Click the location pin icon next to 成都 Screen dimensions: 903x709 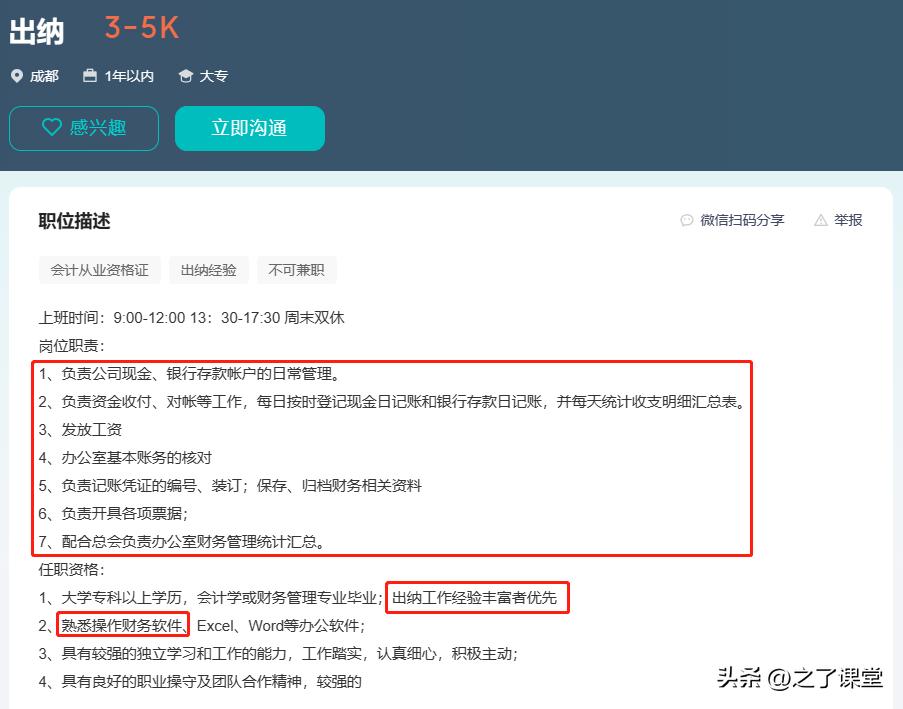tap(17, 75)
